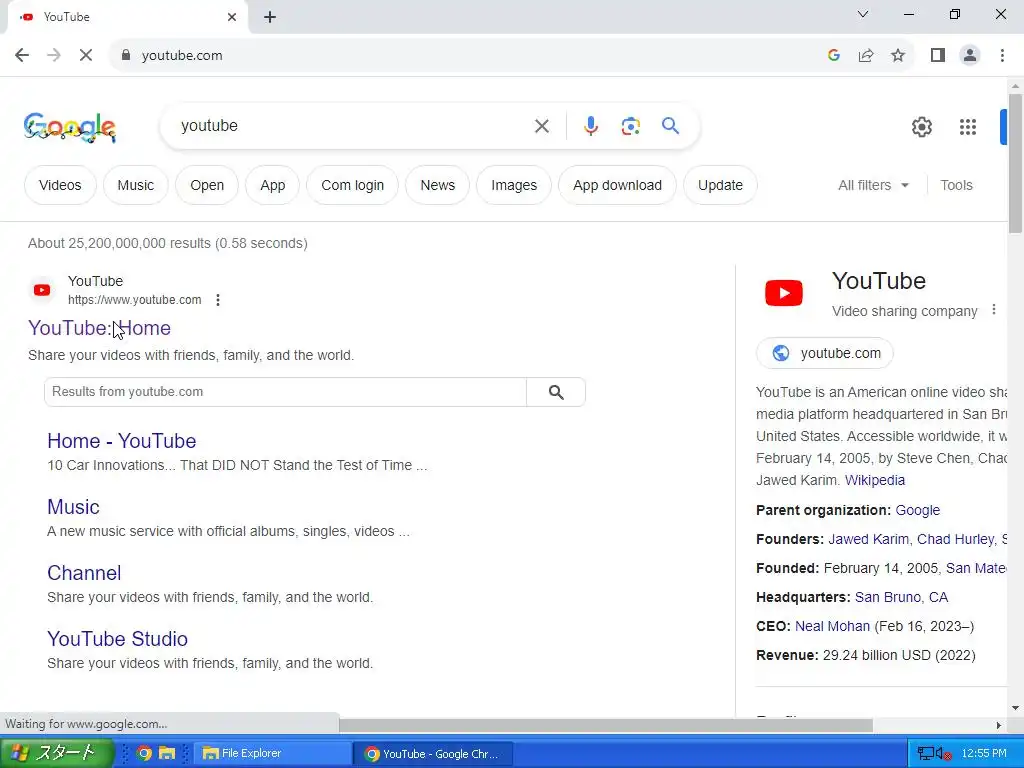Viewport: 1024px width, 768px height.
Task: Open more options for YouTube result
Action: click(x=217, y=300)
